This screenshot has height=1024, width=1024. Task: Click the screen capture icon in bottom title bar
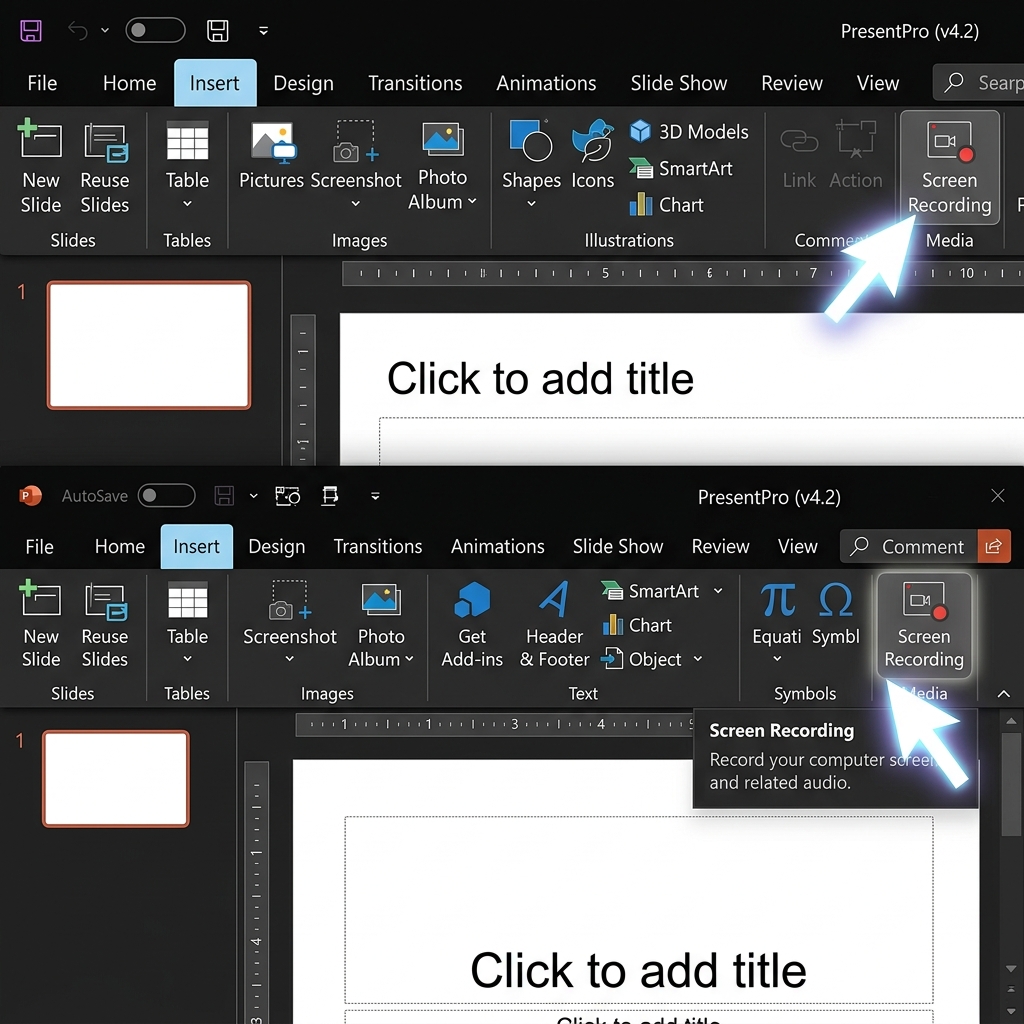[x=287, y=496]
